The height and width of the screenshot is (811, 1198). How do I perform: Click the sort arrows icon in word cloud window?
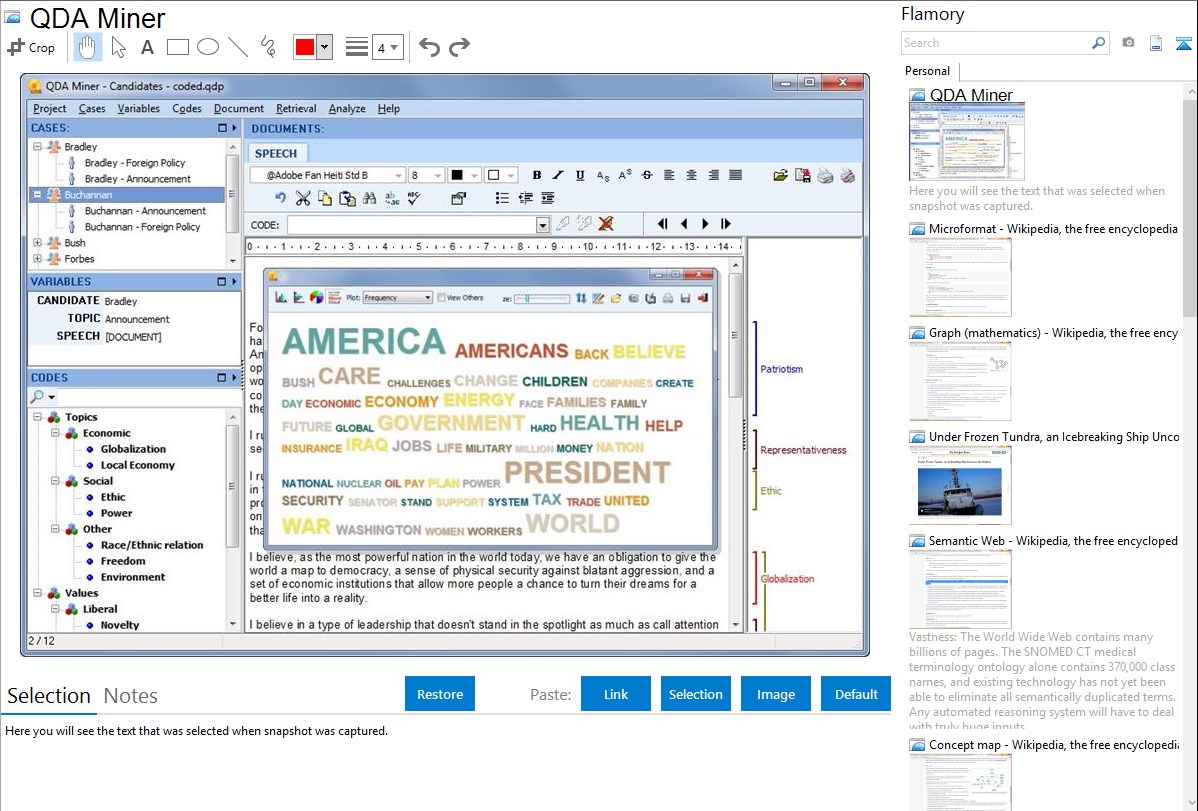581,297
